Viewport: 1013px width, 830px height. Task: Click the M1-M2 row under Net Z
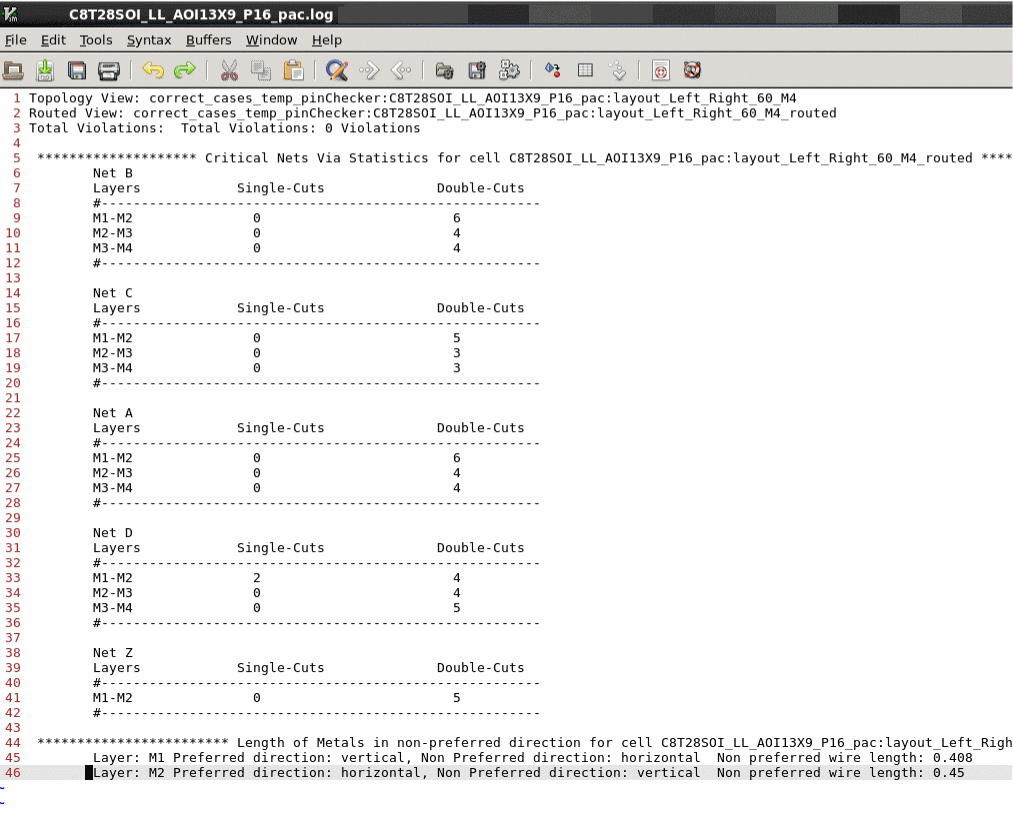(x=277, y=698)
